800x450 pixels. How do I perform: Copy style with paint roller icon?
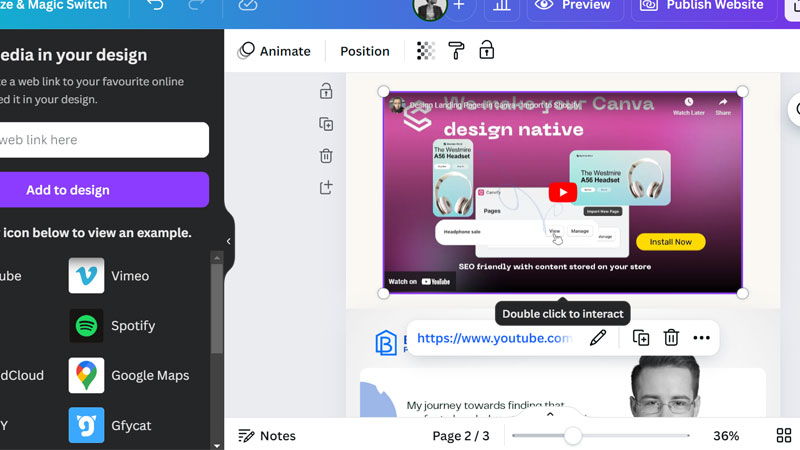point(456,51)
